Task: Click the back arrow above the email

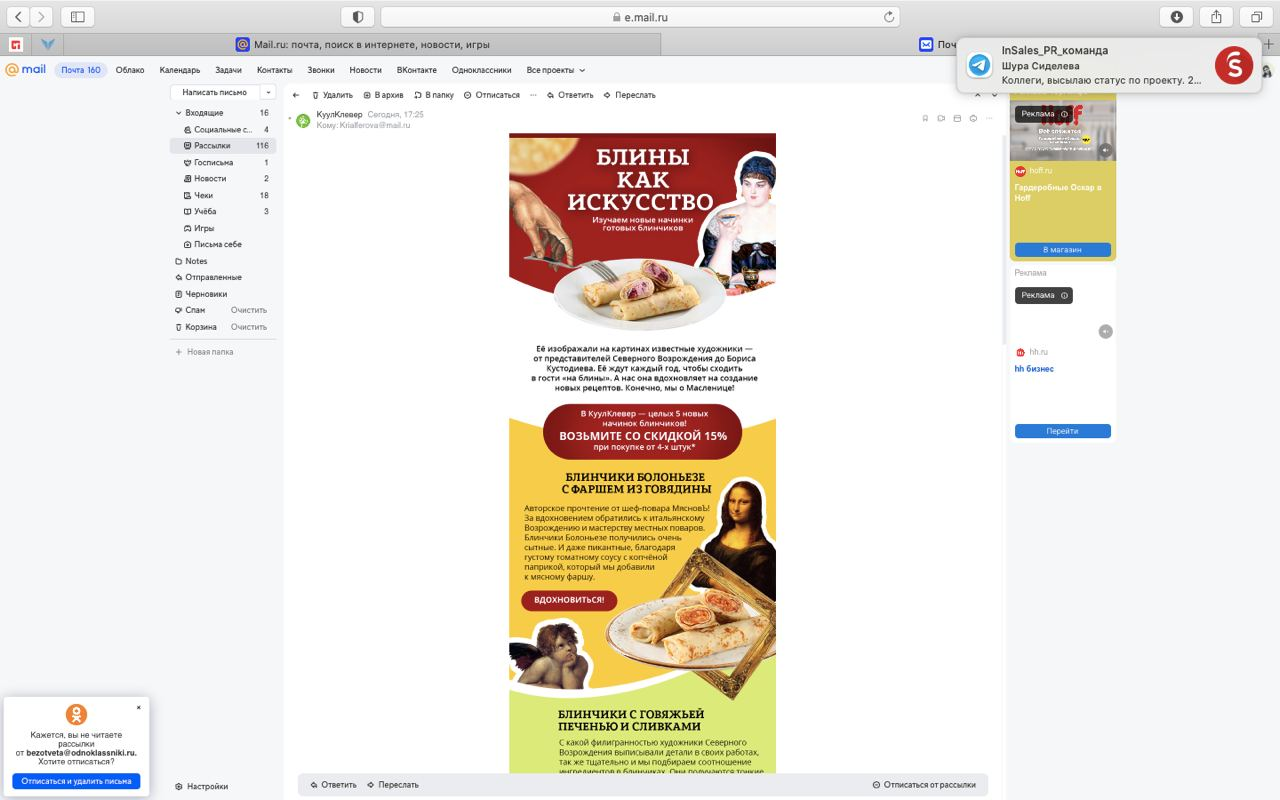Action: click(x=296, y=95)
